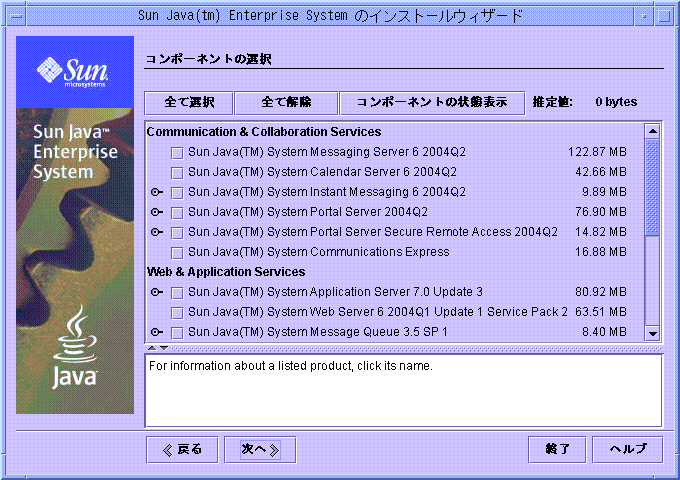Expand Instant Messaging 6 2004Q2 subcomponents icon
Image resolution: width=680 pixels, height=480 pixels.
pos(157,192)
